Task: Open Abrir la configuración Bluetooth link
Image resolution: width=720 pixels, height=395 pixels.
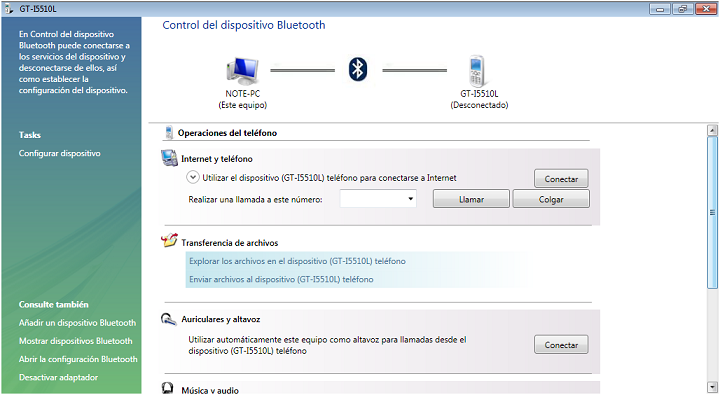Action: 78,359
